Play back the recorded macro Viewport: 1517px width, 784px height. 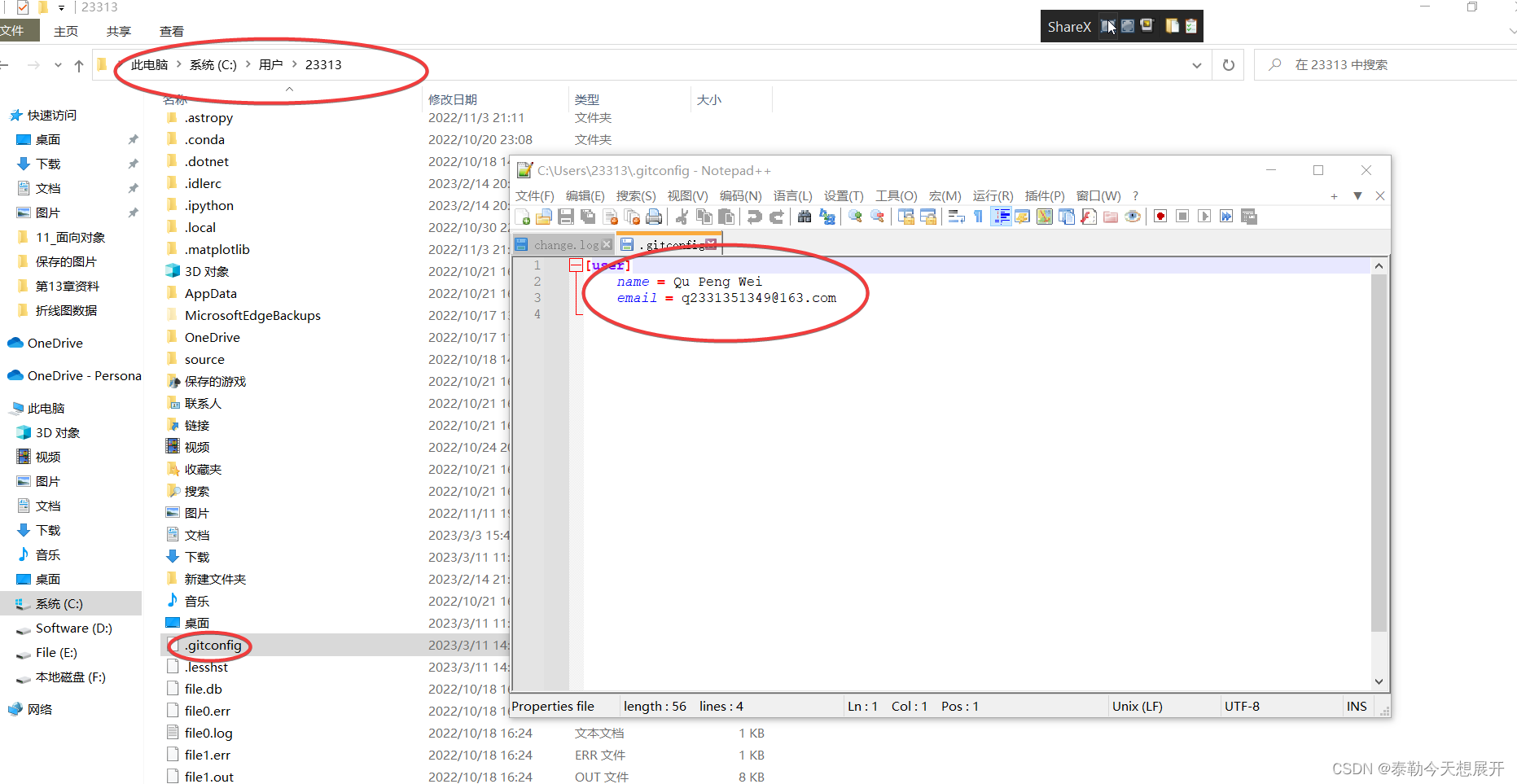pos(1204,217)
